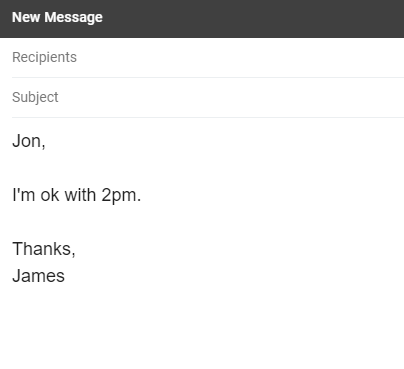Screen dimensions: 404x369
Task: Click the empty area right of "Recipients"
Action: point(240,57)
